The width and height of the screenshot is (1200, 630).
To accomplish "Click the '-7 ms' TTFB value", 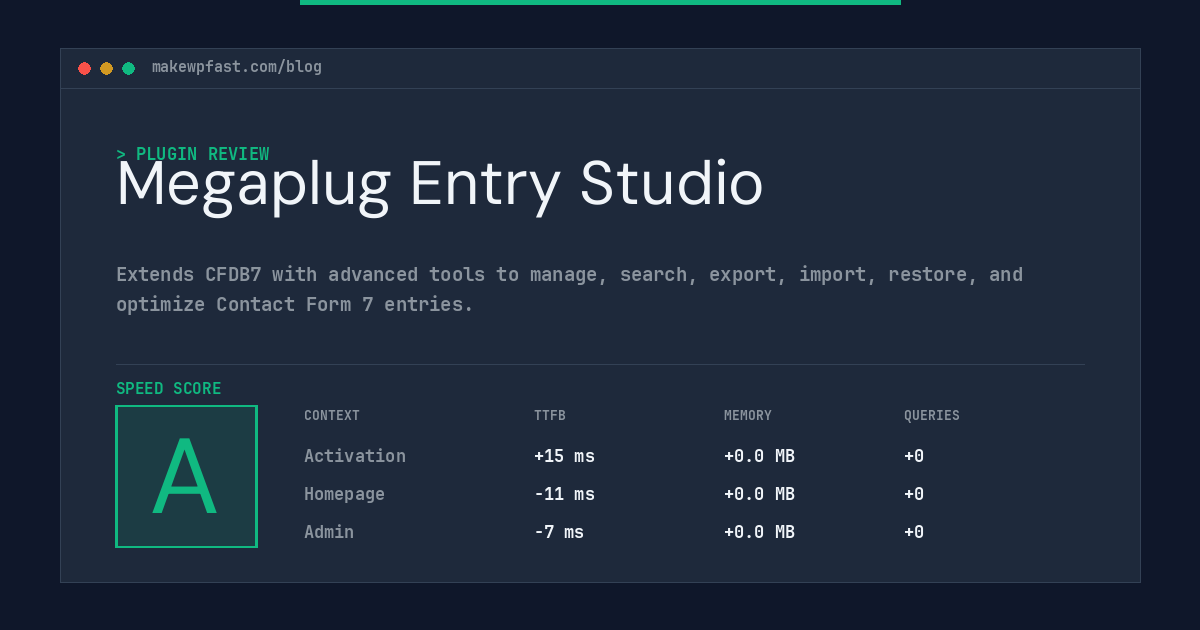I will pos(559,532).
